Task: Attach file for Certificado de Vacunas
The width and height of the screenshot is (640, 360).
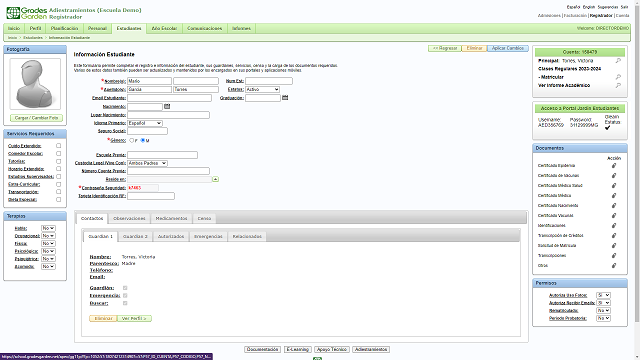Action: (x=613, y=176)
